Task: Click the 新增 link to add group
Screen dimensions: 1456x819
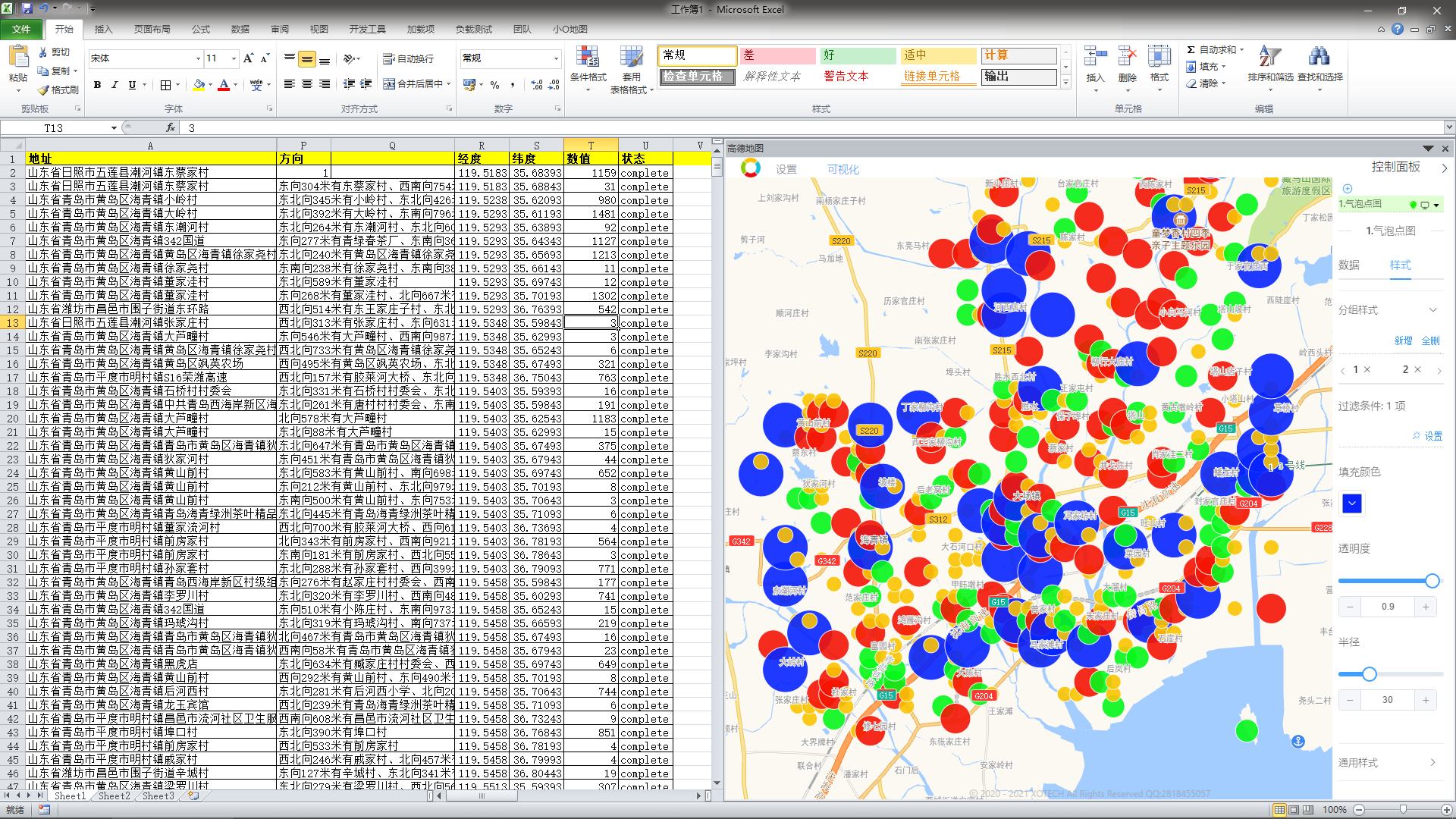Action: (1403, 340)
